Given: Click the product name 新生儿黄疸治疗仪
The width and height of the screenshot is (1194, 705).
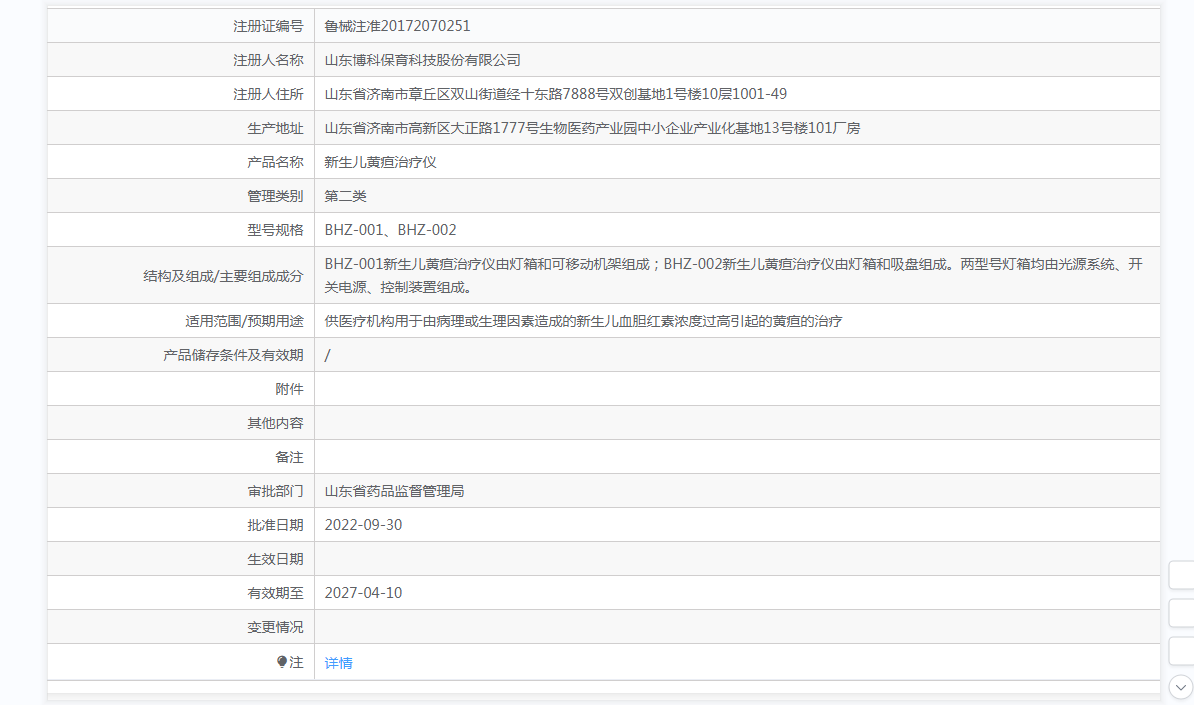Looking at the screenshot, I should pyautogui.click(x=380, y=162).
